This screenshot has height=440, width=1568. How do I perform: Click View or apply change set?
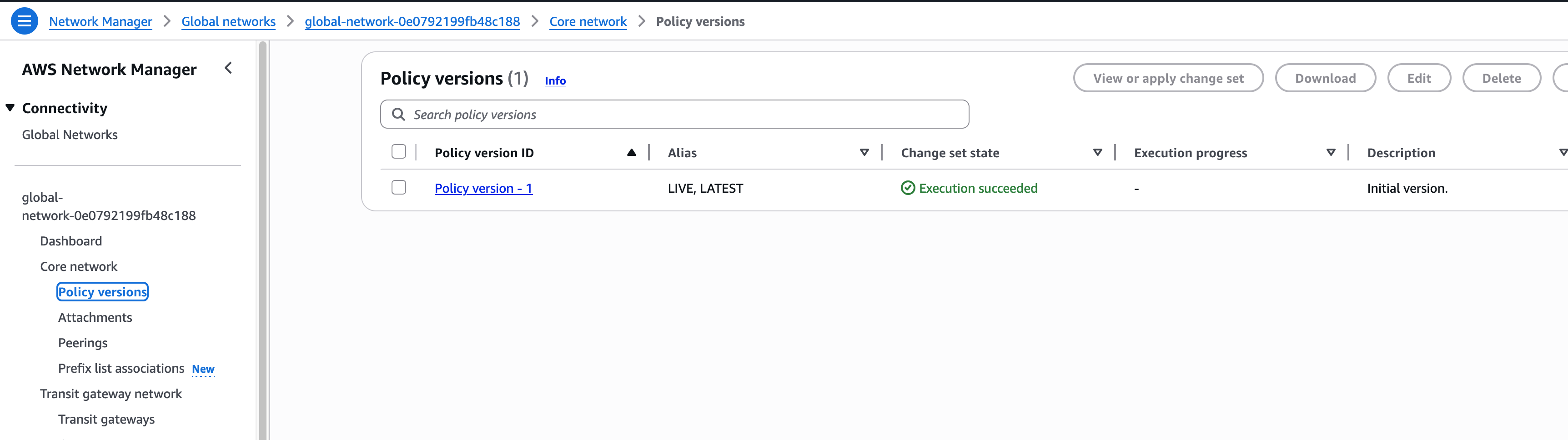1167,78
